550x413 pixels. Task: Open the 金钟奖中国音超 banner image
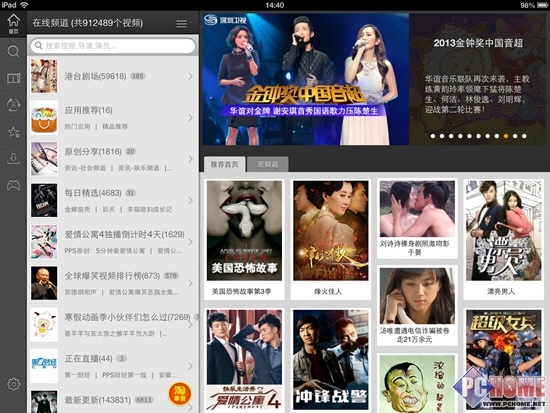click(306, 79)
